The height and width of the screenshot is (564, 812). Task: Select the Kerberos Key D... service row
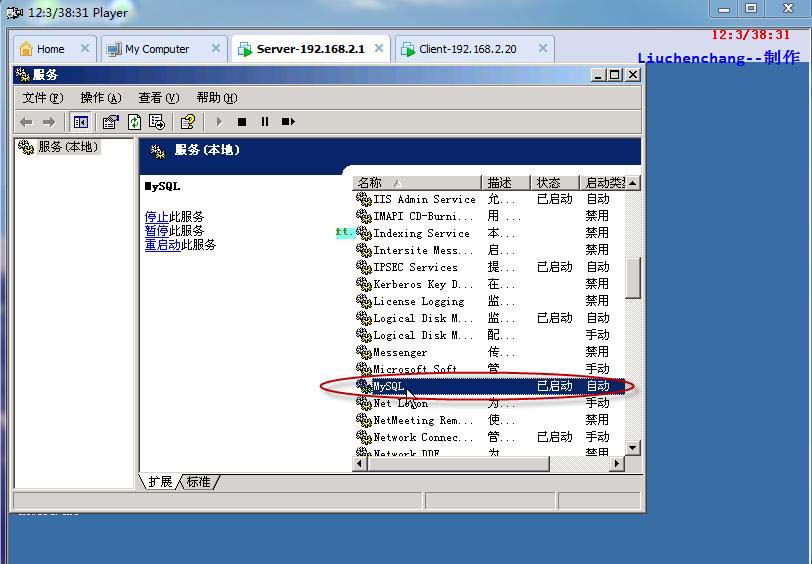pyautogui.click(x=489, y=284)
